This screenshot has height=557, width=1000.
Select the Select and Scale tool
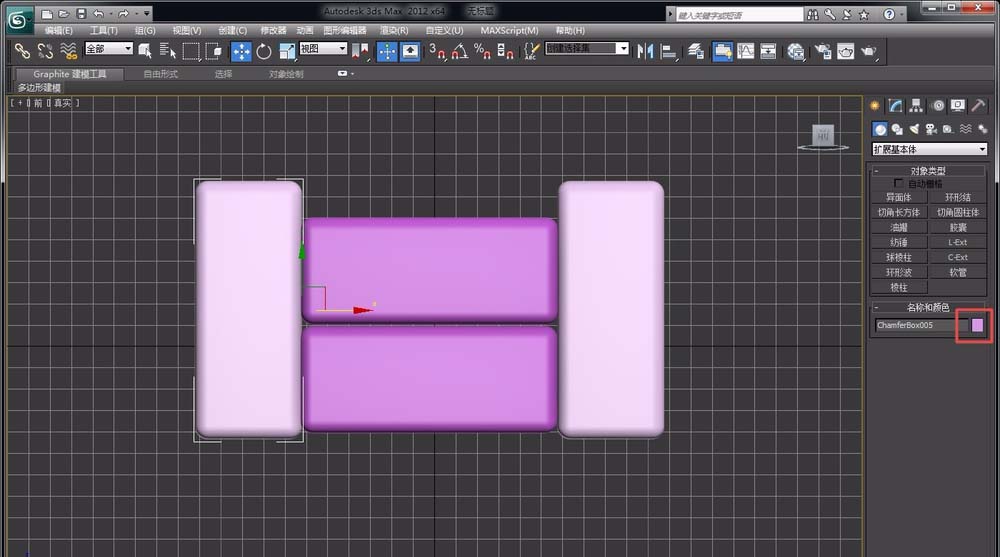pos(287,51)
